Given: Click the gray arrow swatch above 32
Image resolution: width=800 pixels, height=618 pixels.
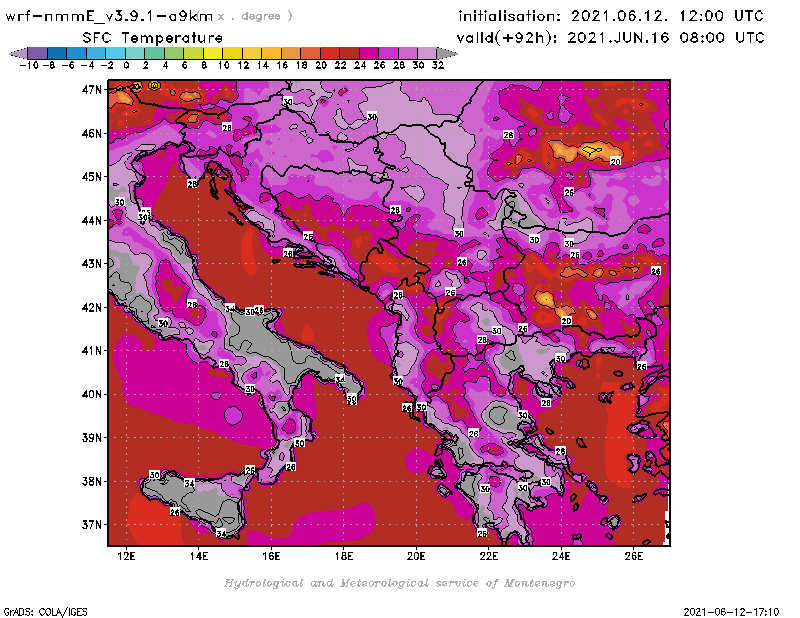Looking at the screenshot, I should 447,53.
